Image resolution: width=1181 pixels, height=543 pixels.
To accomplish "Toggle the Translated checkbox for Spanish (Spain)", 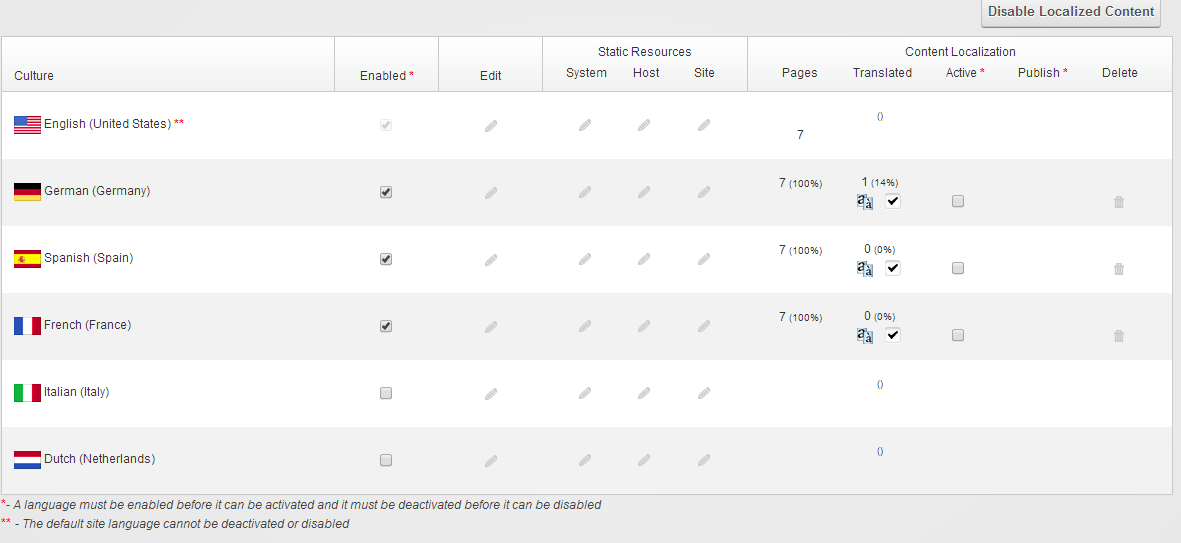I will tap(893, 268).
